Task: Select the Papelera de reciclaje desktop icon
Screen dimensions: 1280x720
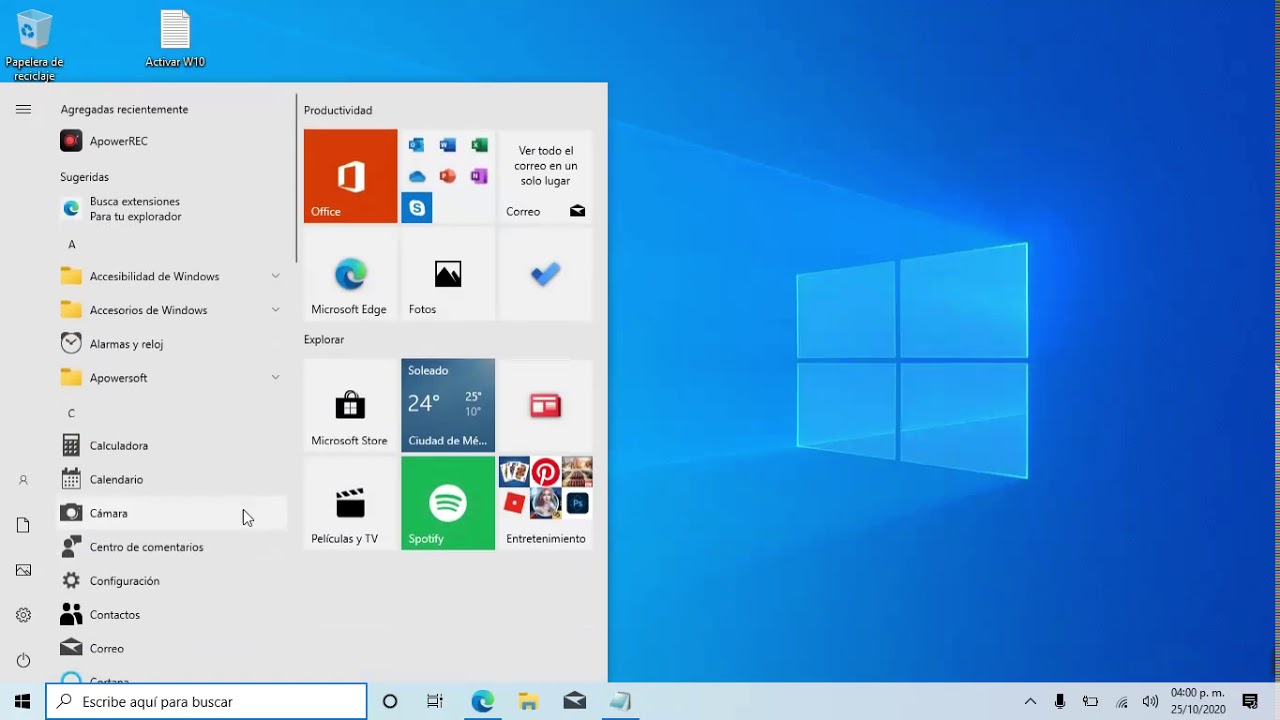Action: coord(34,46)
